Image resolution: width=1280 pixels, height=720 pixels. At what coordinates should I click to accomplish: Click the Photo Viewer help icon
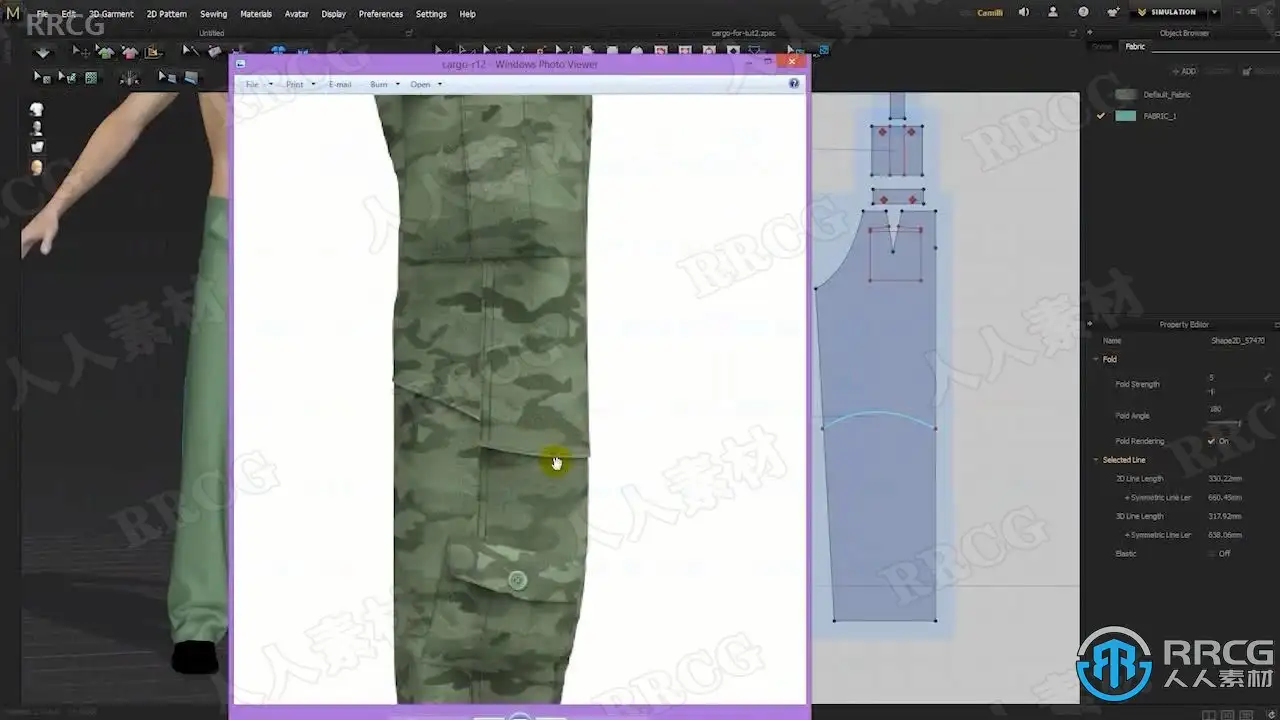[x=794, y=84]
